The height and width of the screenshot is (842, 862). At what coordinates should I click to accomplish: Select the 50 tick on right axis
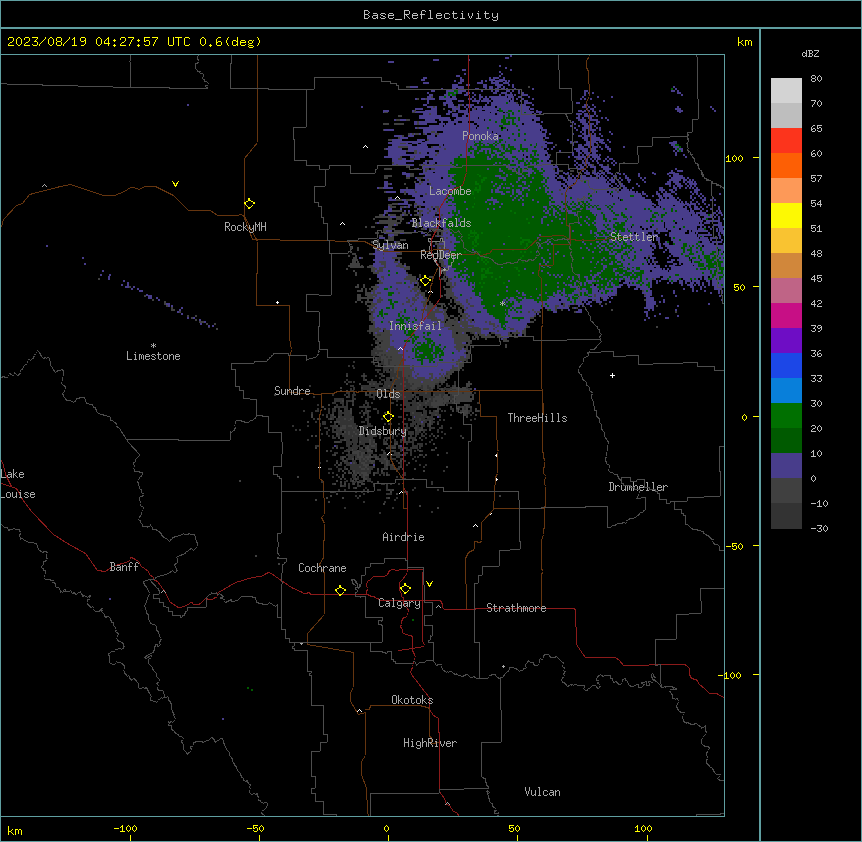(x=739, y=287)
